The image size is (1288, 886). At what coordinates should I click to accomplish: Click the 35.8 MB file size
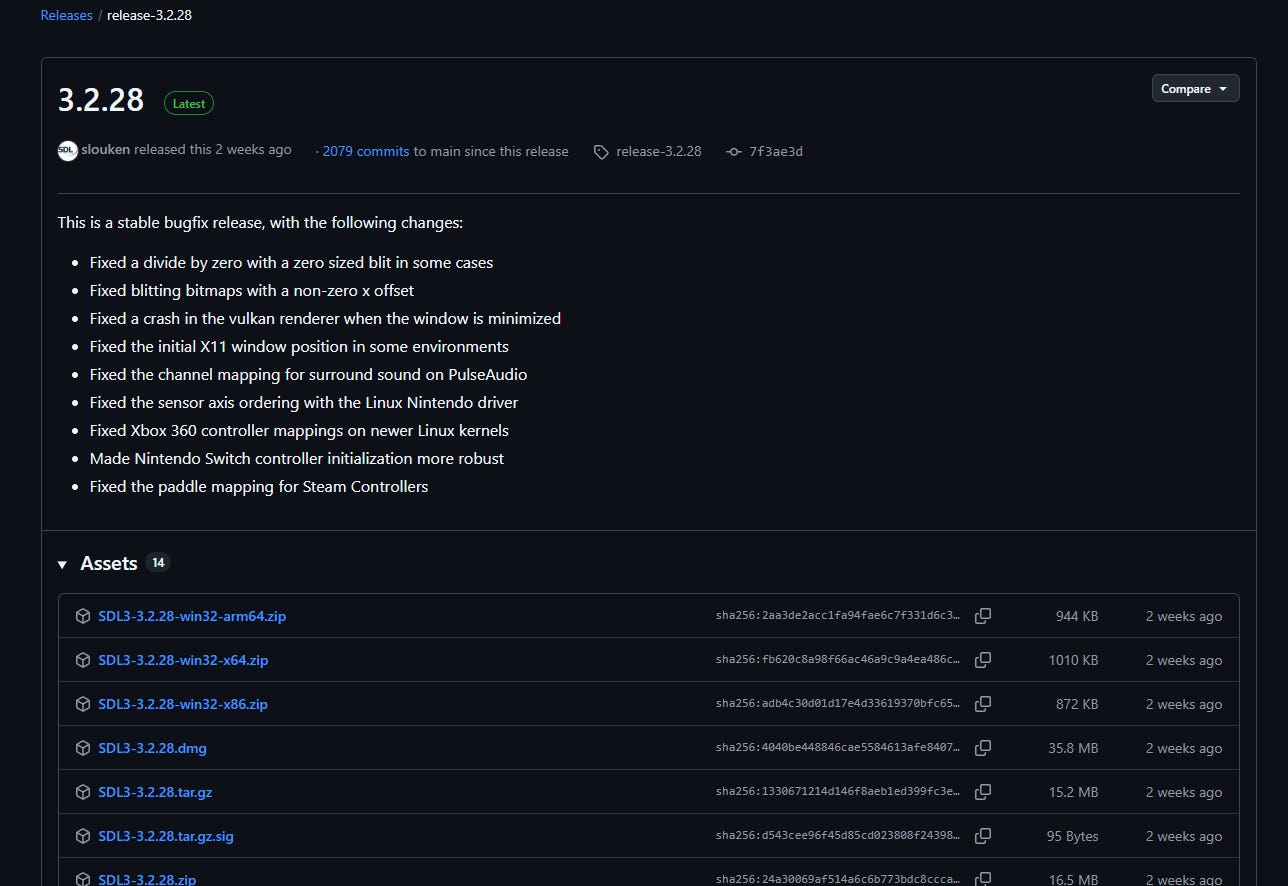(1073, 748)
